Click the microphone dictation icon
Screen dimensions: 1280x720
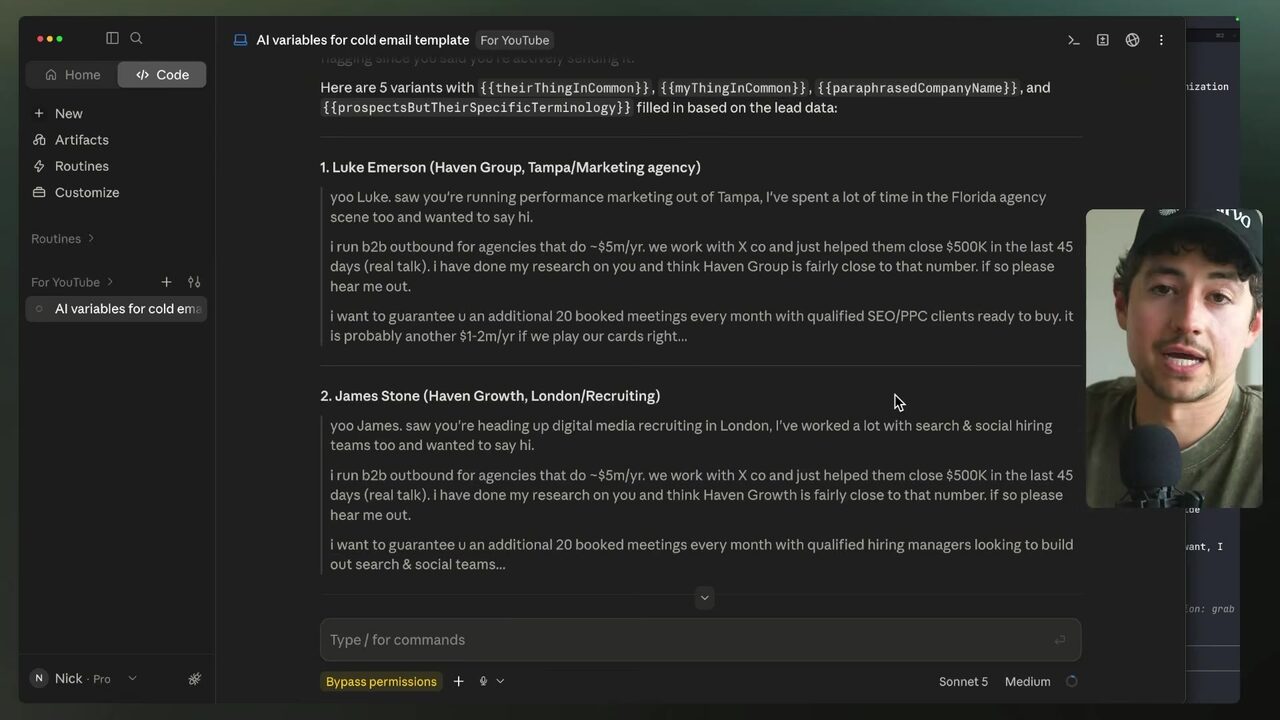(483, 682)
